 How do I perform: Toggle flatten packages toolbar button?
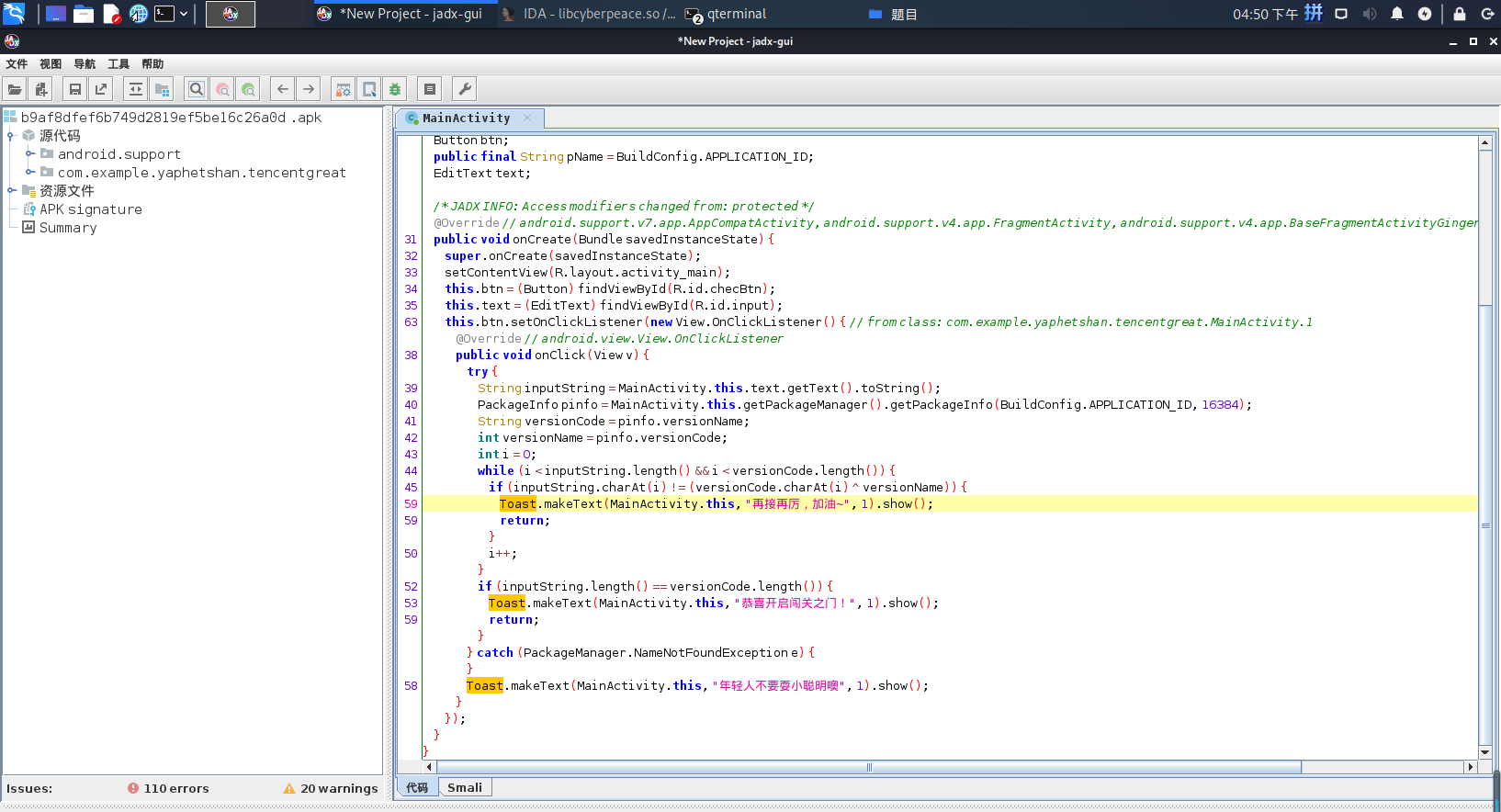(162, 89)
